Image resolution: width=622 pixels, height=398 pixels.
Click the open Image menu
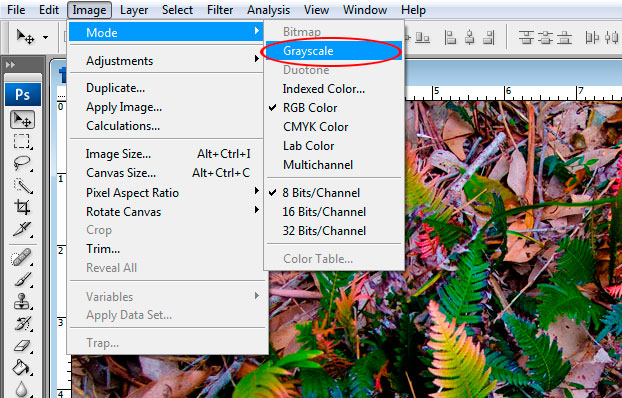tap(89, 10)
